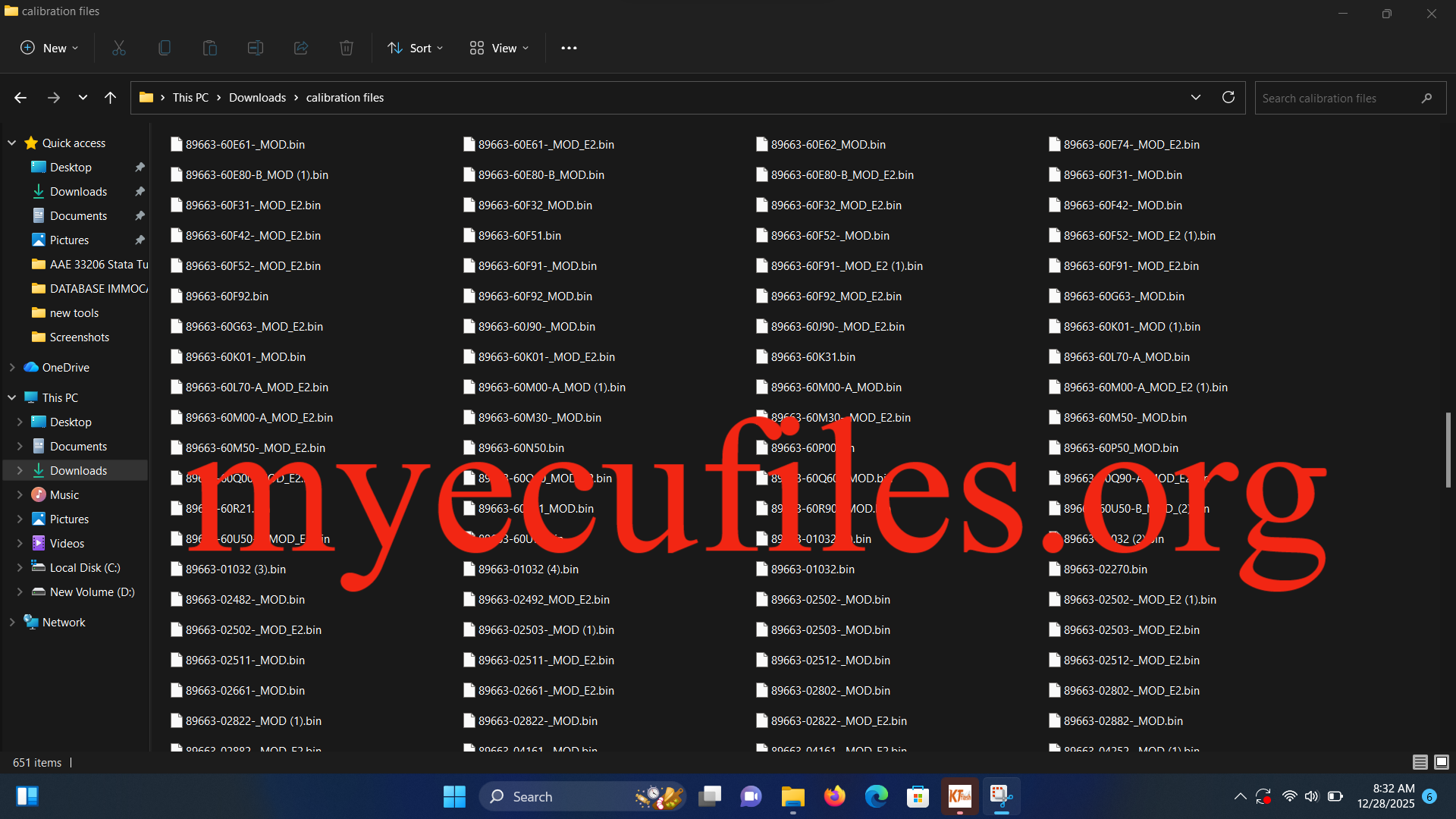The height and width of the screenshot is (819, 1456).
Task: Switch to the details view layout icon
Action: coord(1420,762)
